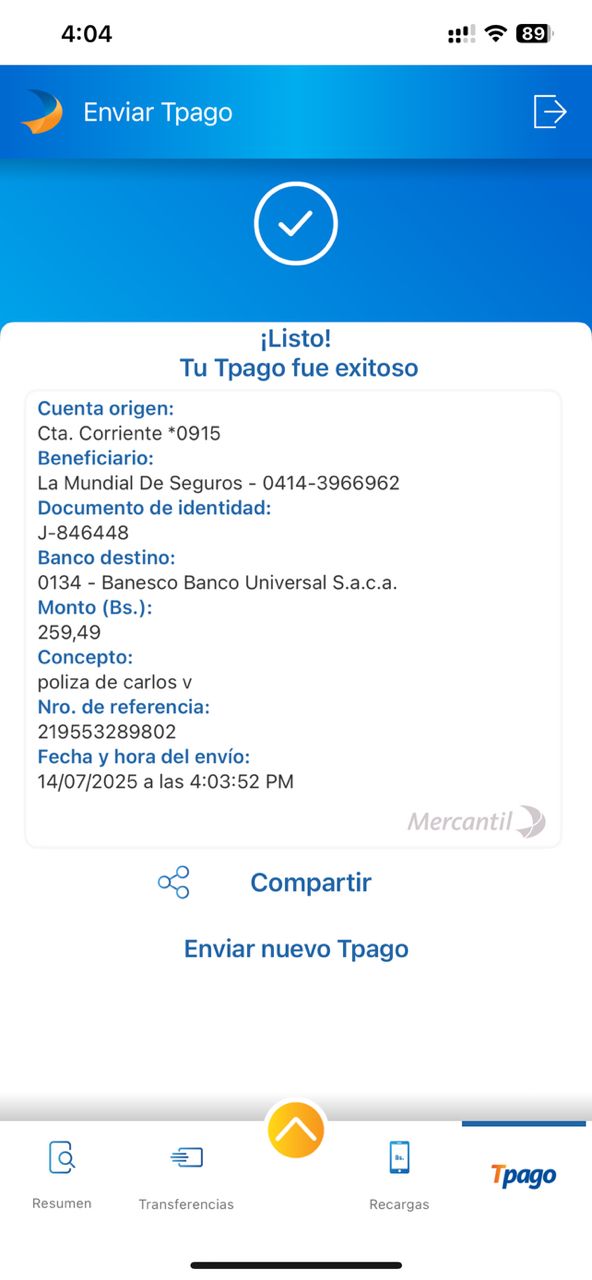Tap the Wi-Fi icon in status bar

coord(495,34)
